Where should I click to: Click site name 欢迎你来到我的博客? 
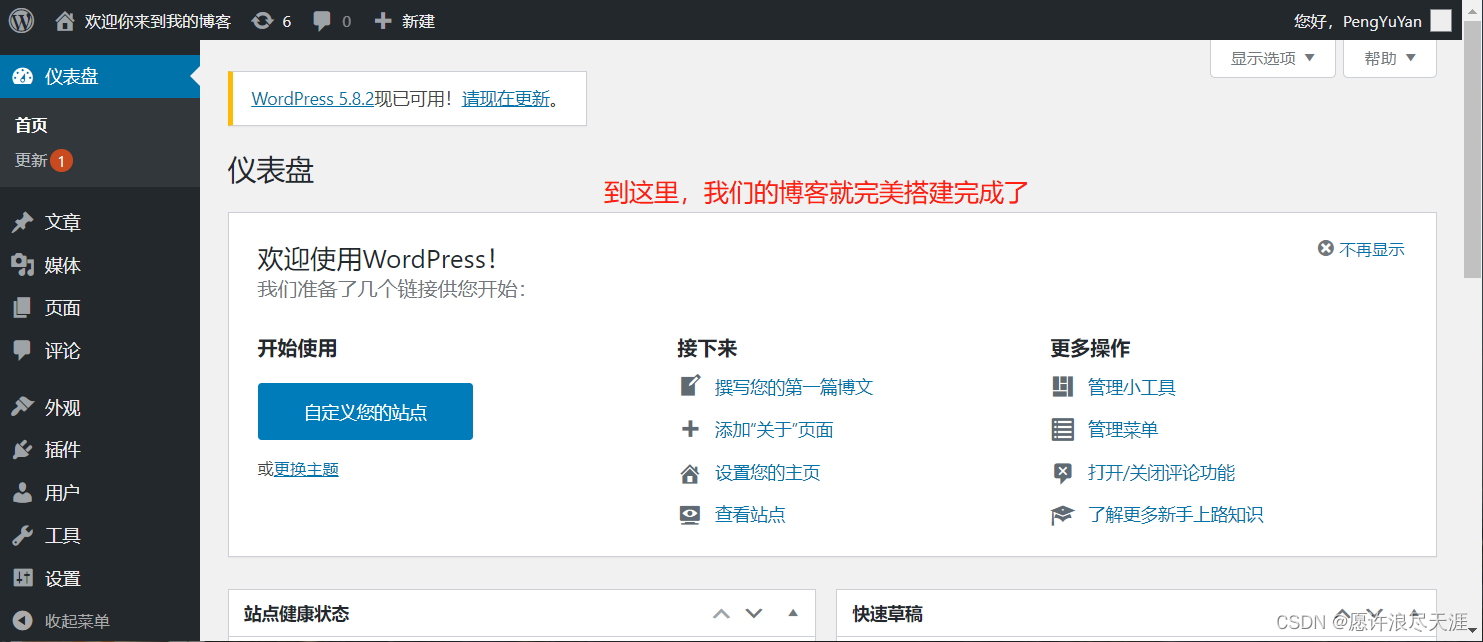(x=158, y=20)
